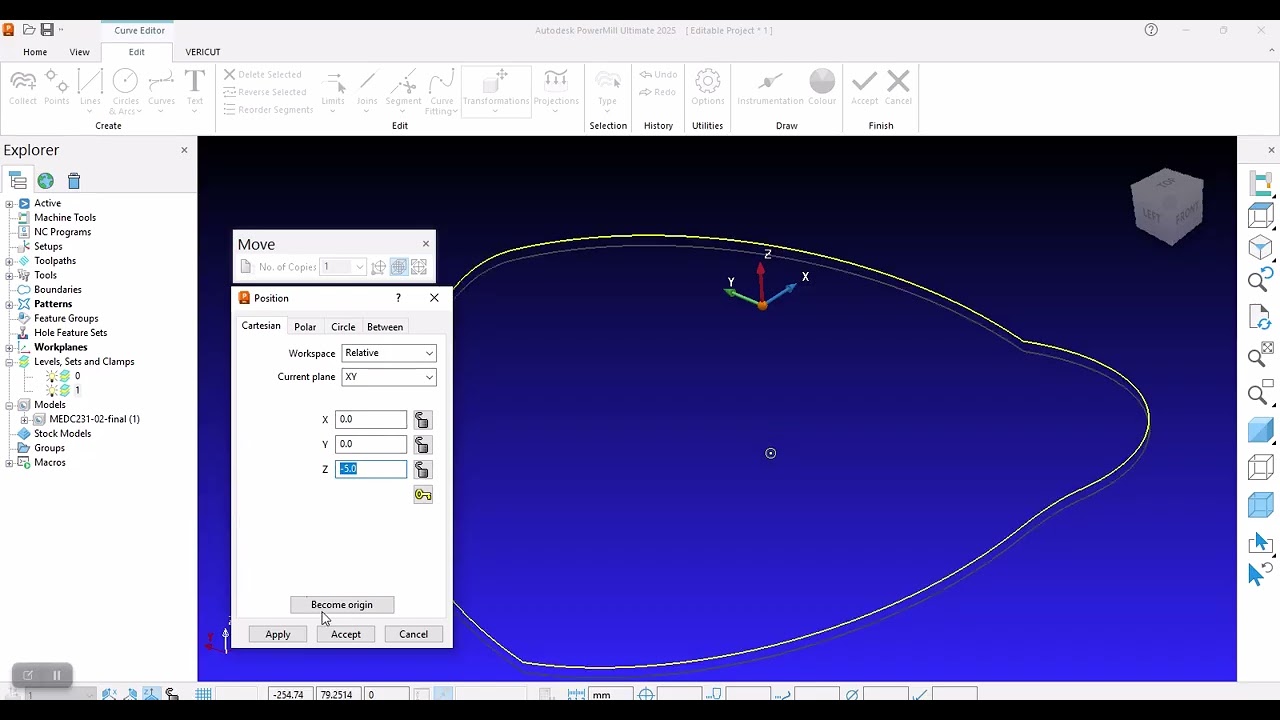1280x720 pixels.
Task: Open the Explorer recycle bin tab
Action: pyautogui.click(x=74, y=181)
